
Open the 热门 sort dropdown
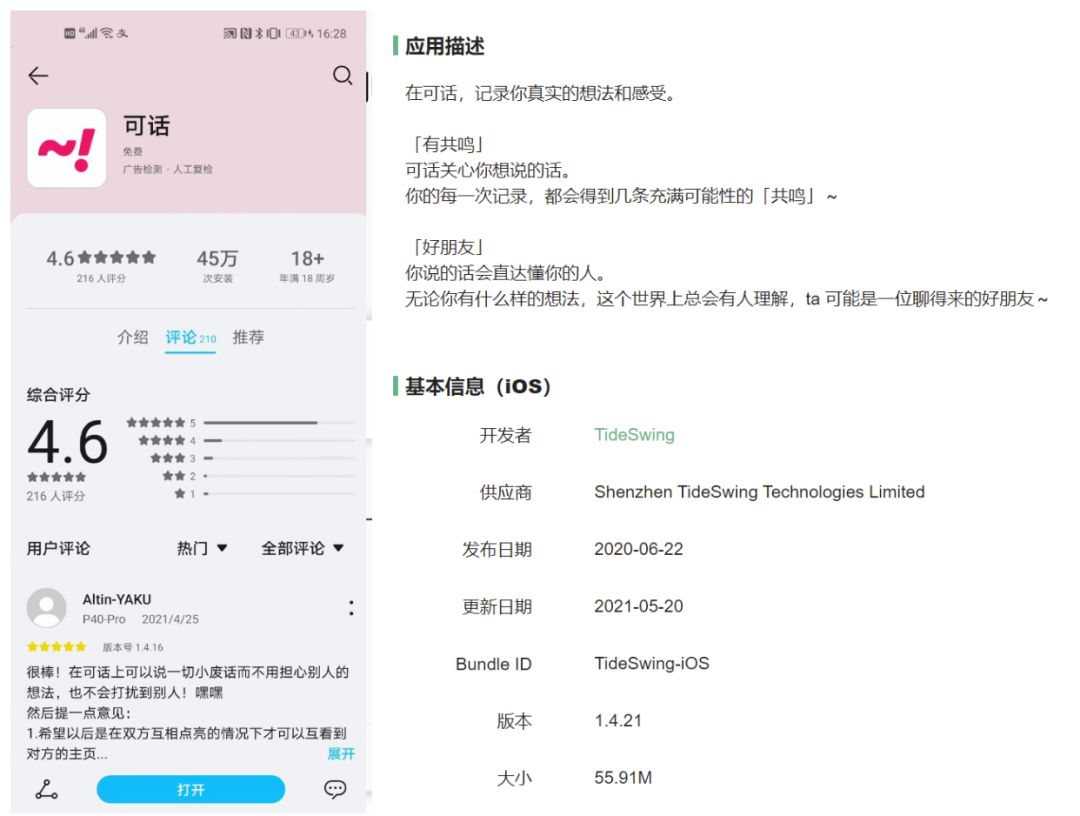(200, 548)
